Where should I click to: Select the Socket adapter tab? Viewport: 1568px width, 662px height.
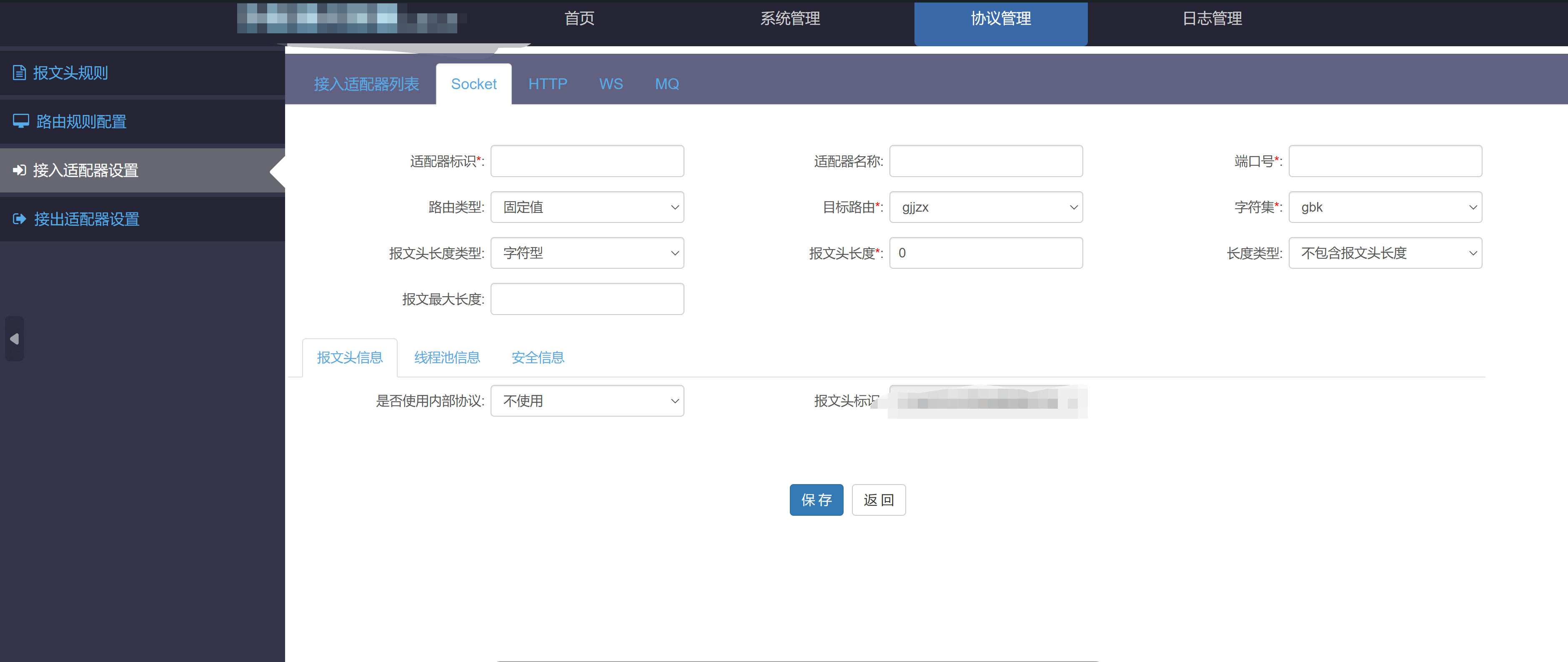click(x=473, y=84)
